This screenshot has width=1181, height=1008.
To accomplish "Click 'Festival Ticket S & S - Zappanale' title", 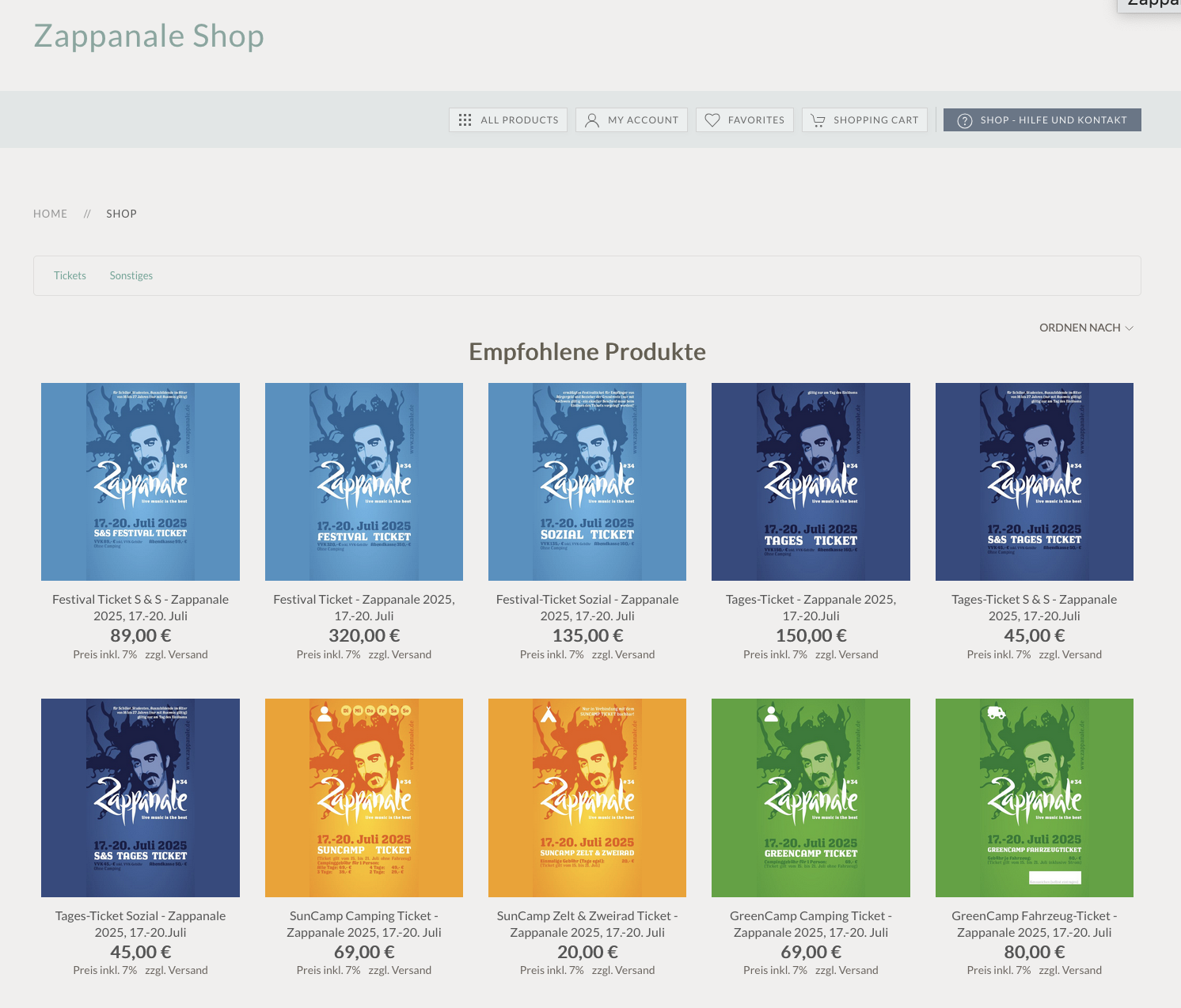I will pos(140,608).
